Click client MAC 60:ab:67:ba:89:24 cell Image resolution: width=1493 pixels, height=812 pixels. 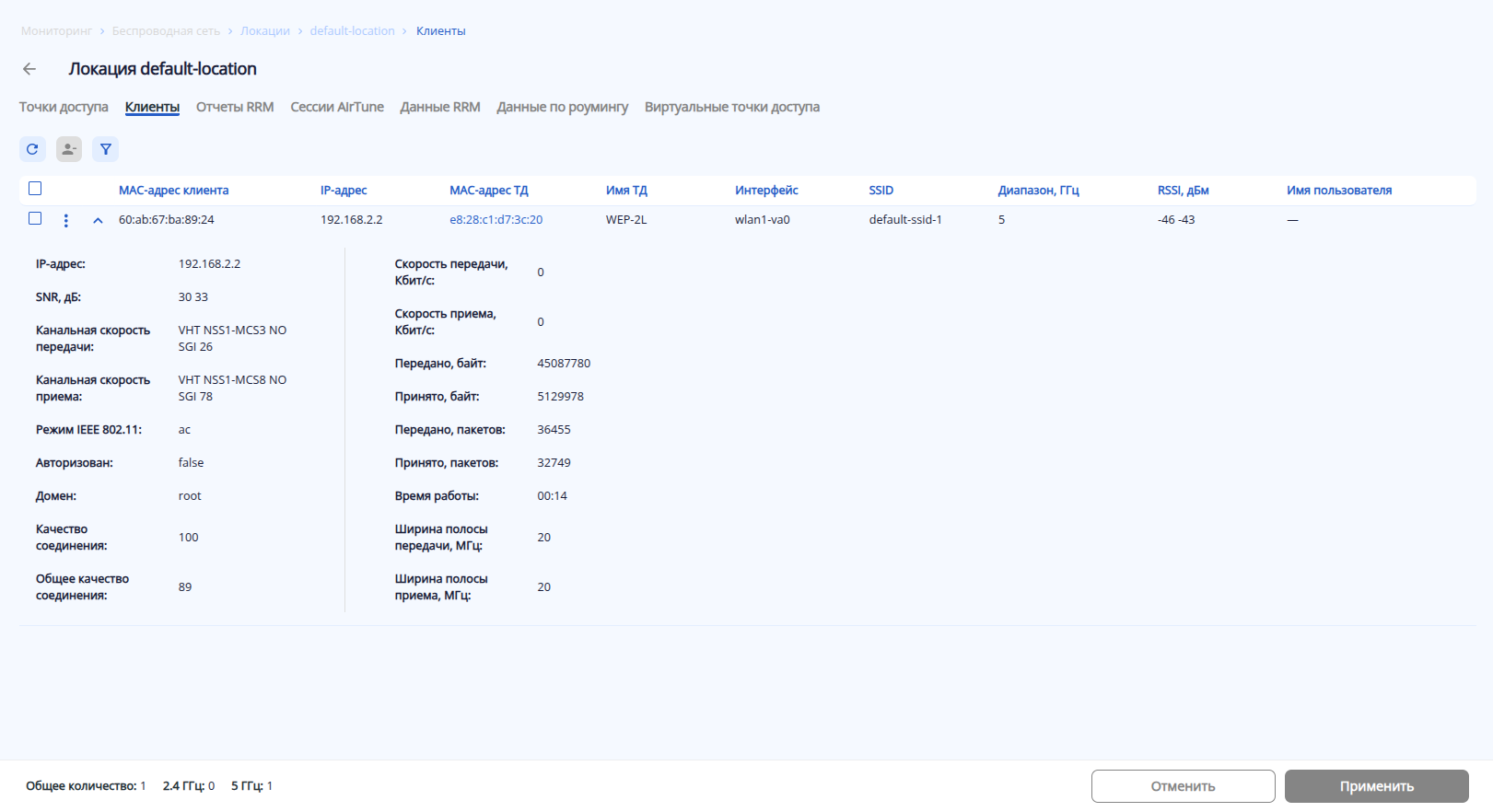click(167, 220)
